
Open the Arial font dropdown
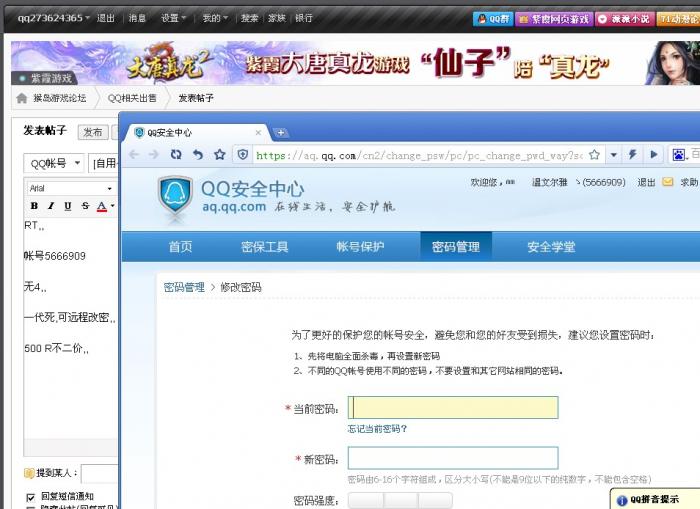coord(70,188)
